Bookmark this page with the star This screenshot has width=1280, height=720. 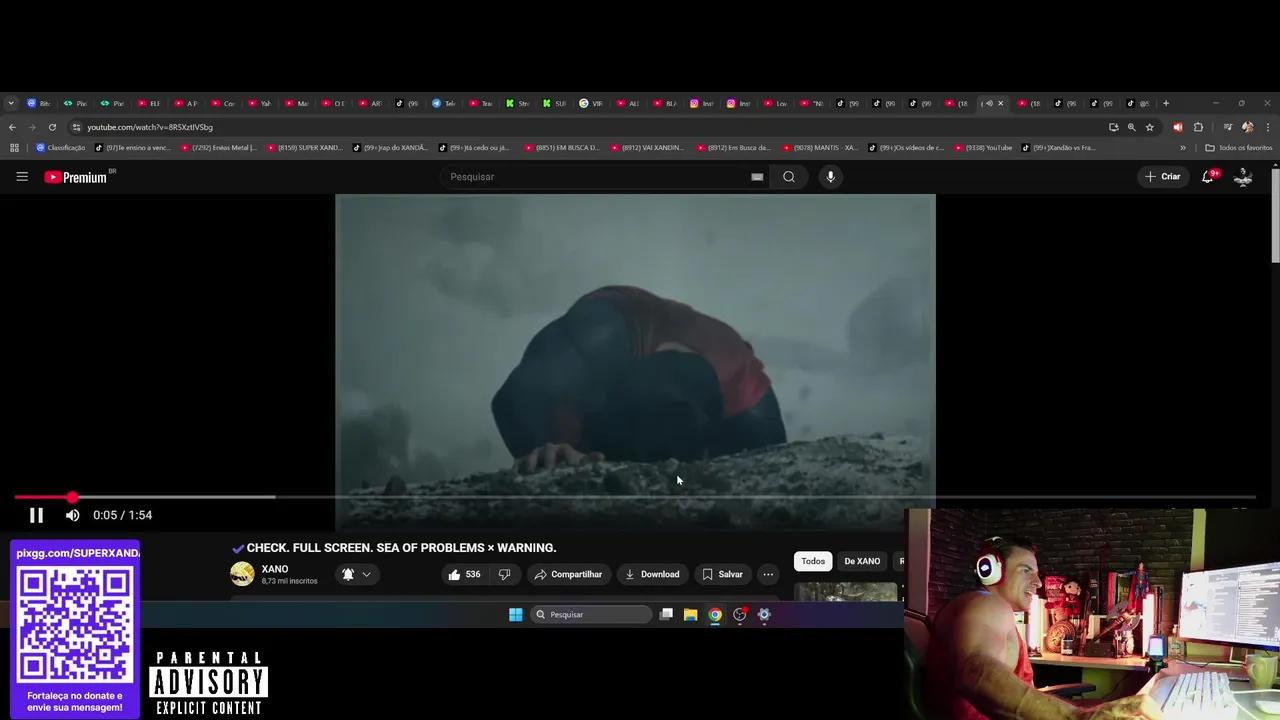coord(1150,127)
